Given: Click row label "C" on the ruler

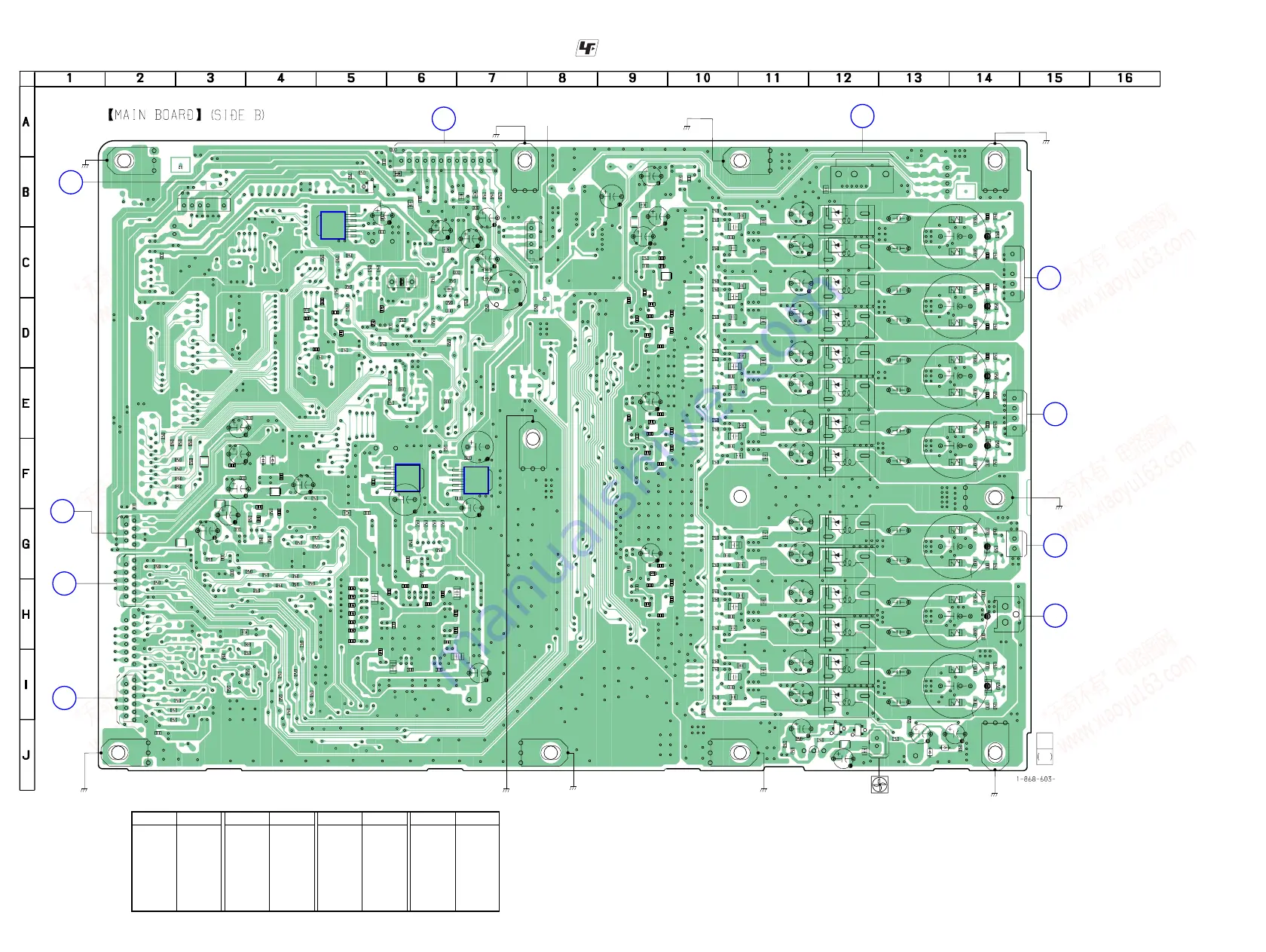Looking at the screenshot, I should coord(26,262).
